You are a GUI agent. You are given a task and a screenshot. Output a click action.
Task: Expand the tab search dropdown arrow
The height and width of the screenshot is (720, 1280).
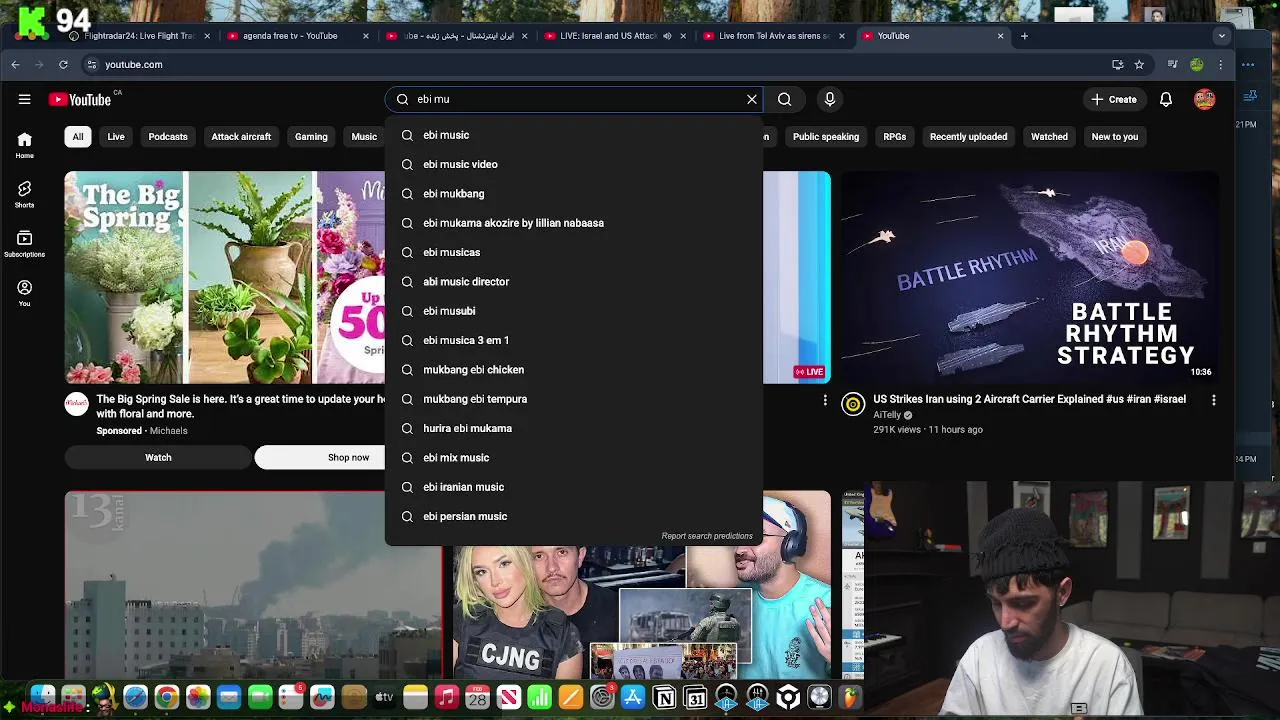[x=1221, y=36]
